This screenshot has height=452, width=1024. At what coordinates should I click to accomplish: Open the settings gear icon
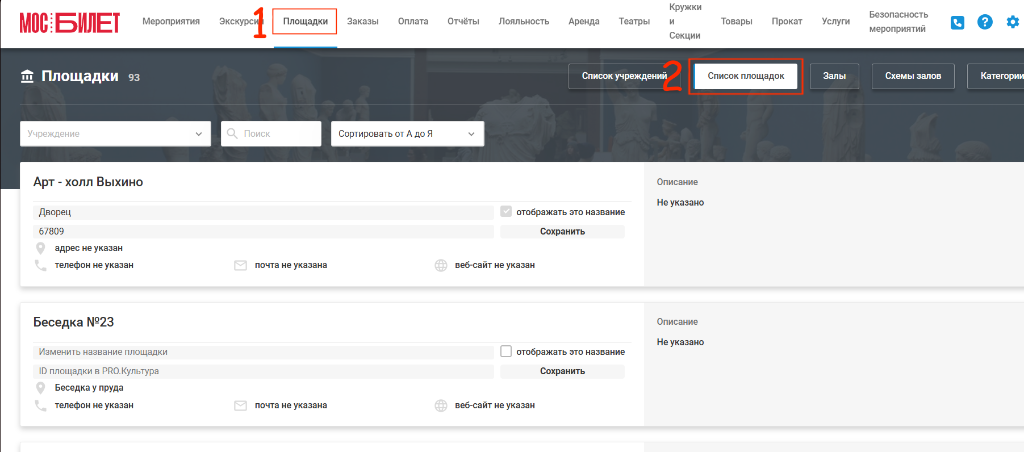coord(1013,22)
